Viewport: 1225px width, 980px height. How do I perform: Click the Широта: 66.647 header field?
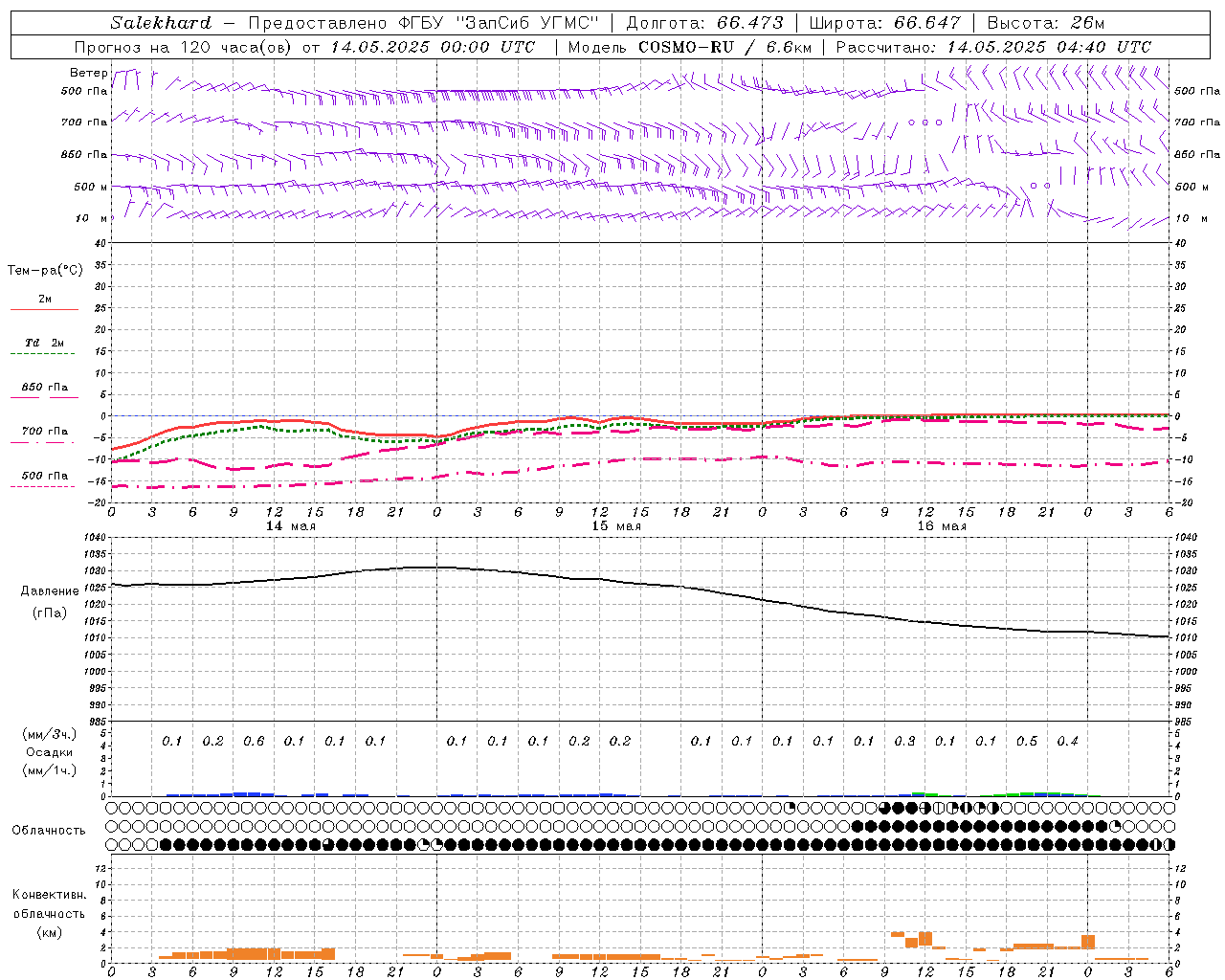[884, 23]
